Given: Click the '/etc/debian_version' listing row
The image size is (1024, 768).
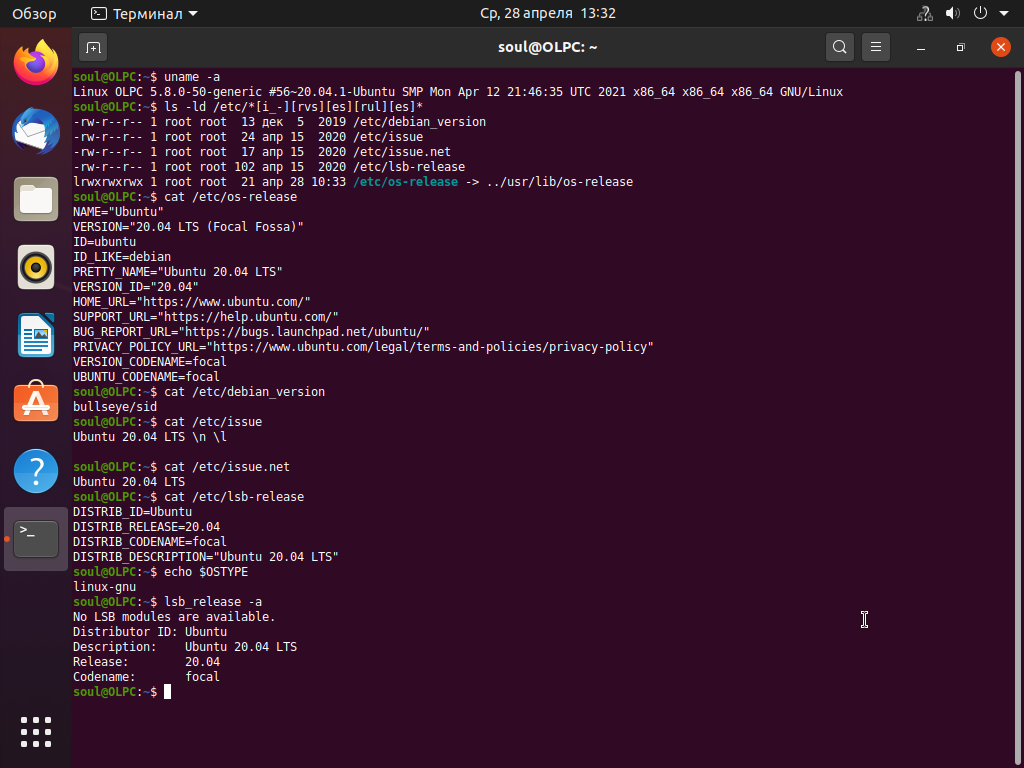Looking at the screenshot, I should (x=280, y=122).
